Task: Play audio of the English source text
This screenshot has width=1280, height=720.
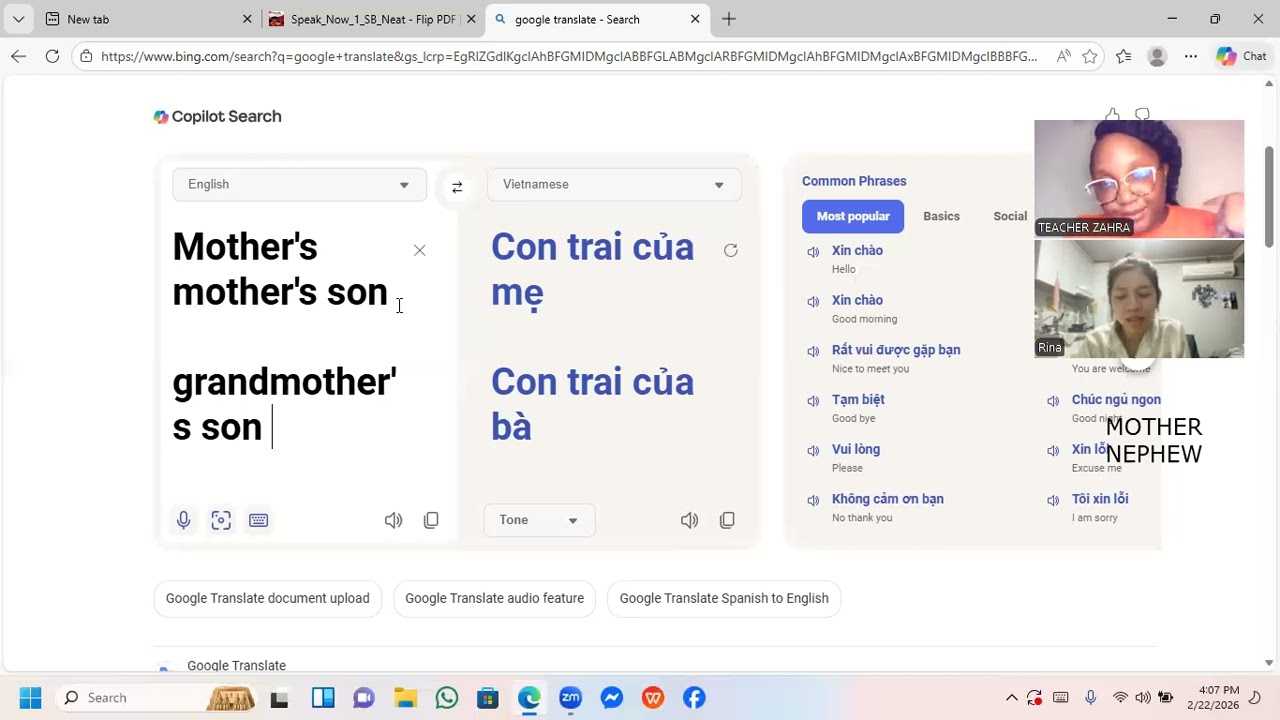Action: (x=393, y=520)
